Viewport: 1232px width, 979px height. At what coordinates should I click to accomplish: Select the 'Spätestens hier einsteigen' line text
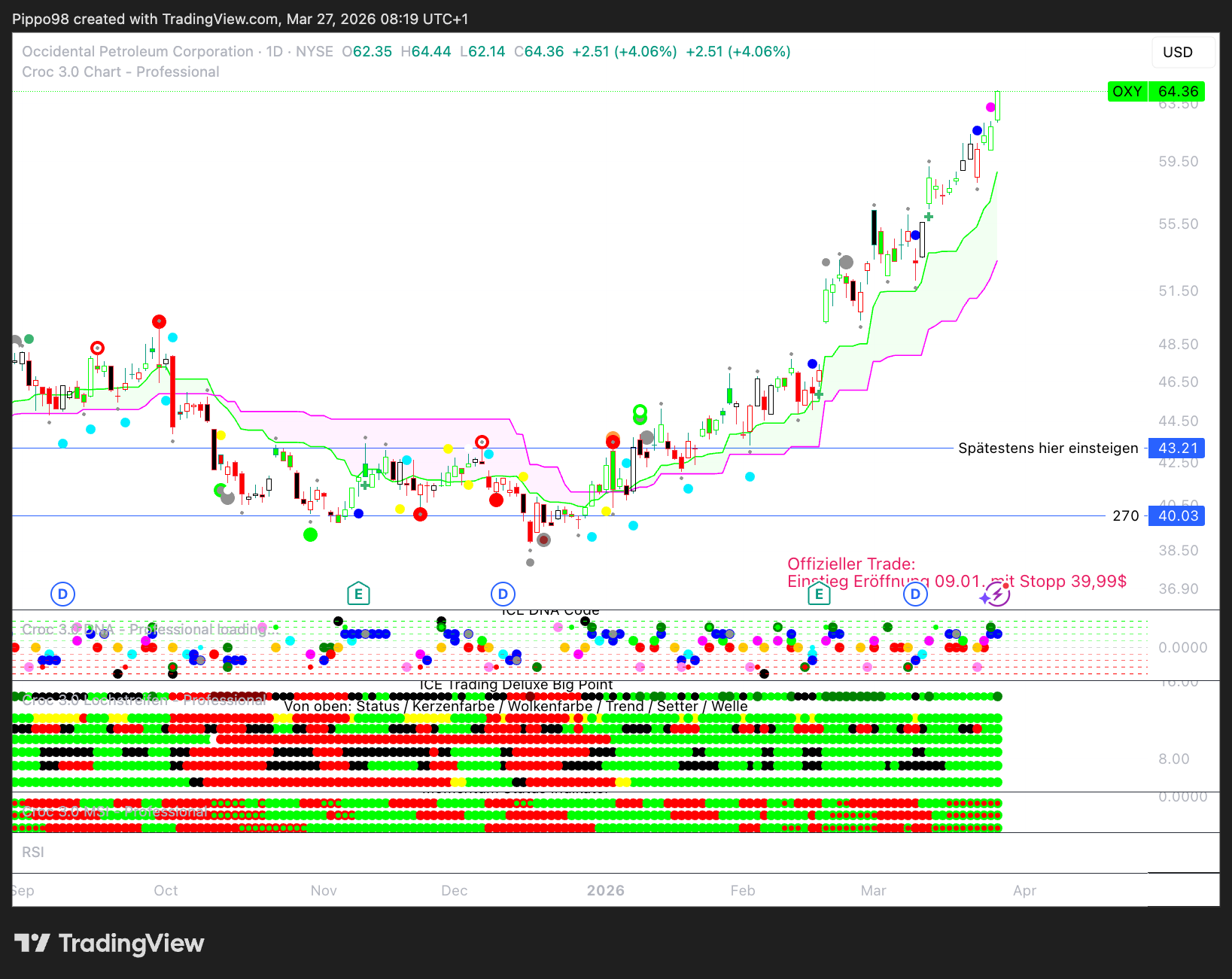tap(1048, 448)
